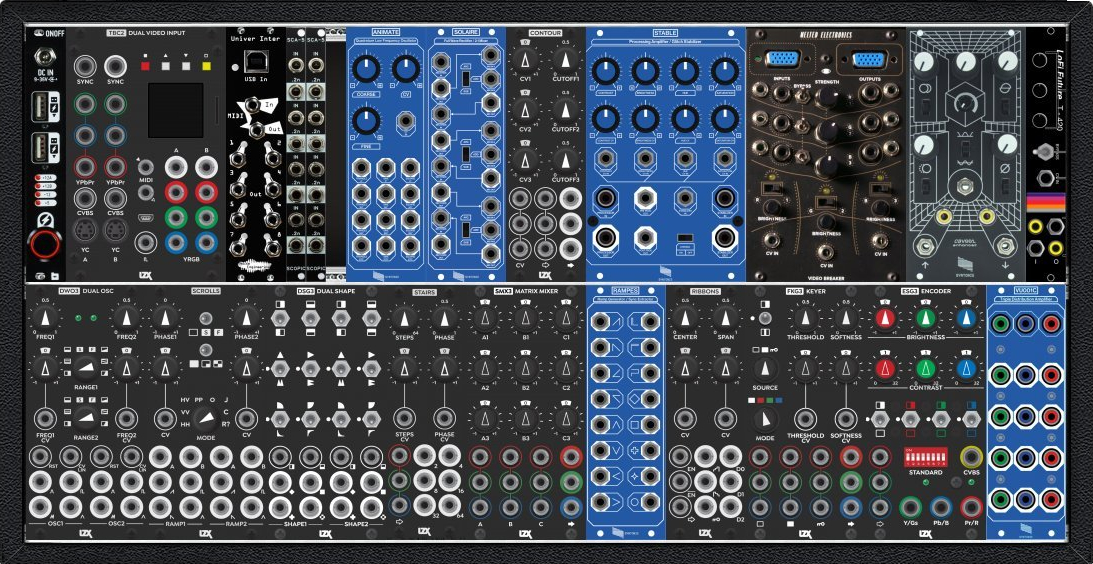
Task: Turn the red BRIGHTNESS knob on ESG3
Action: point(885,319)
